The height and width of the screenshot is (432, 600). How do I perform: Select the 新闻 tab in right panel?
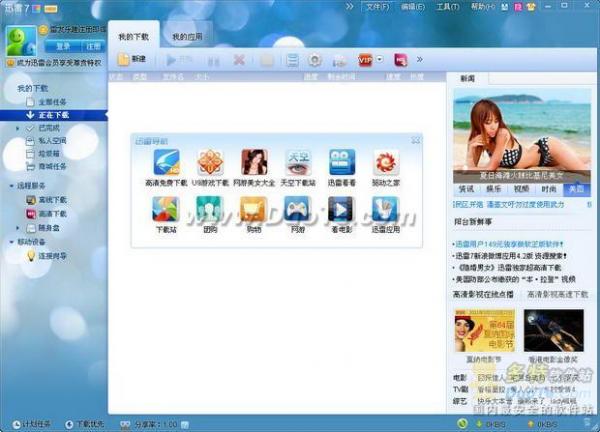468,78
